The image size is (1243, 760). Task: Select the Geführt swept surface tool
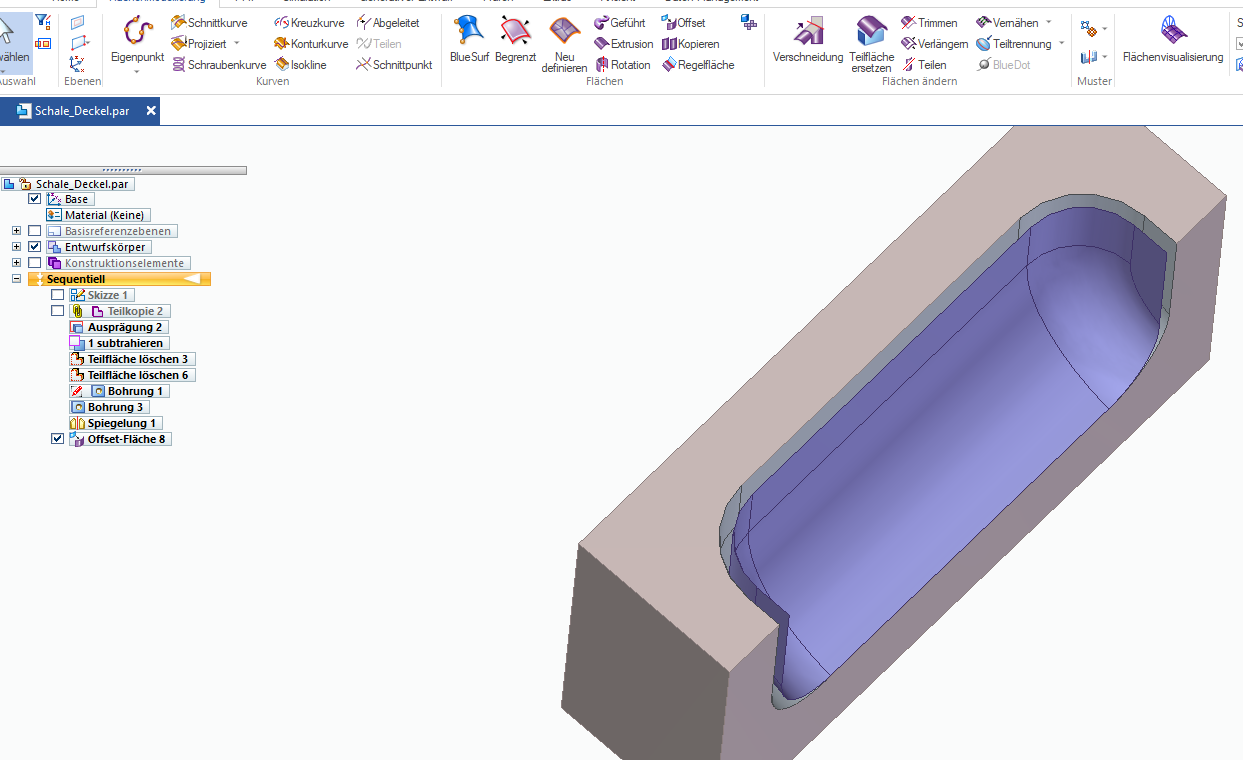coord(620,23)
